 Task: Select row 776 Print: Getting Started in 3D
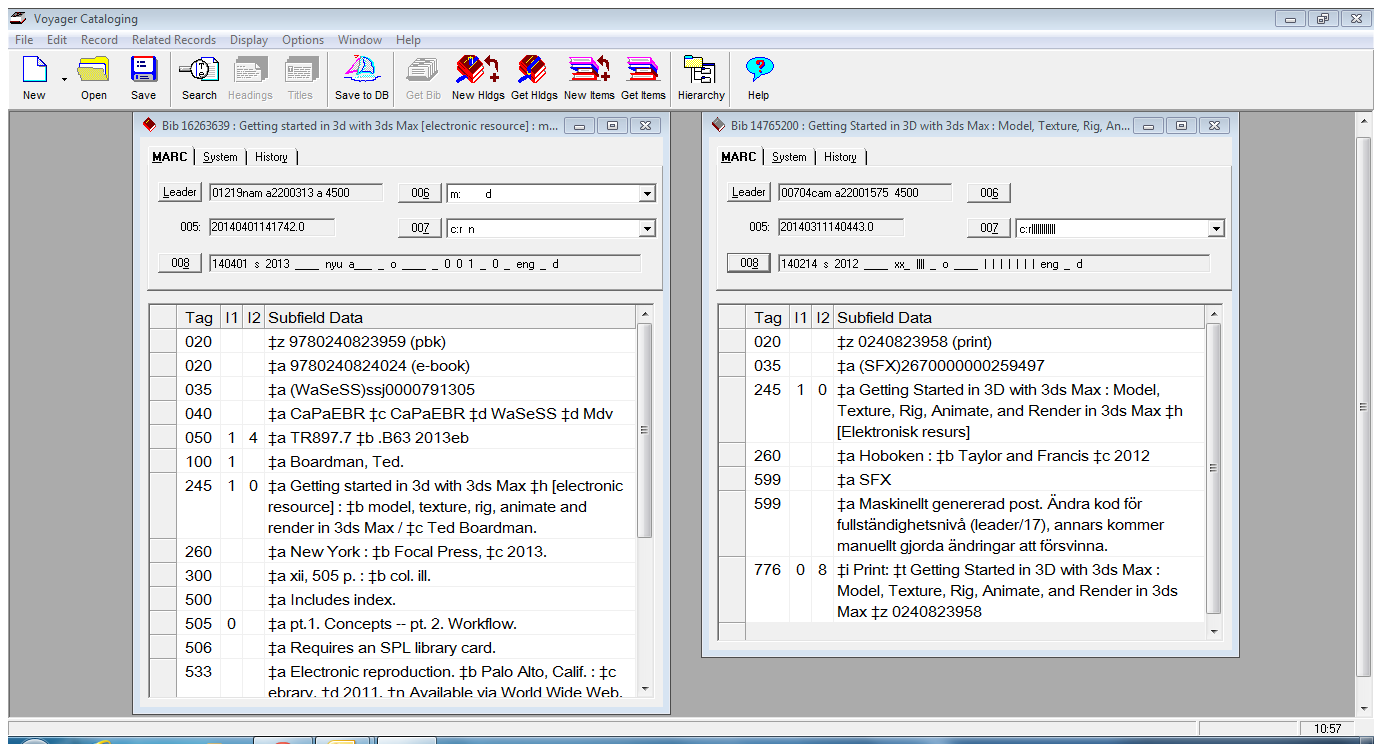pos(962,590)
